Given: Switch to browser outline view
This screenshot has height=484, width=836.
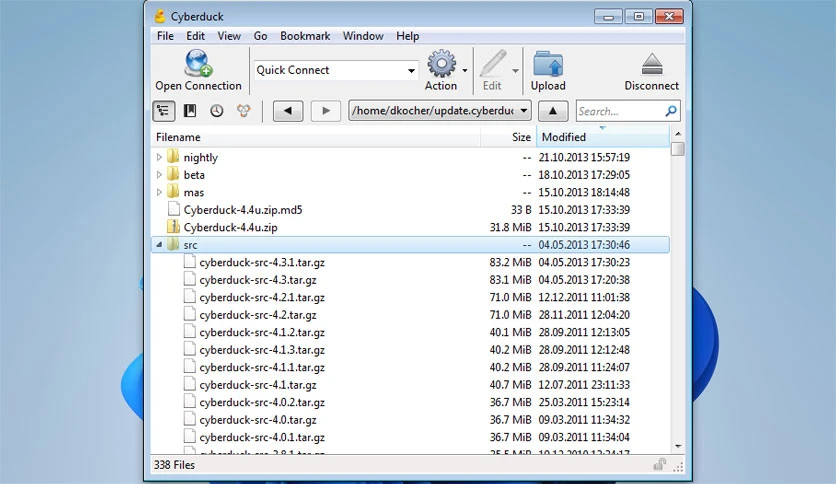Looking at the screenshot, I should coord(163,111).
